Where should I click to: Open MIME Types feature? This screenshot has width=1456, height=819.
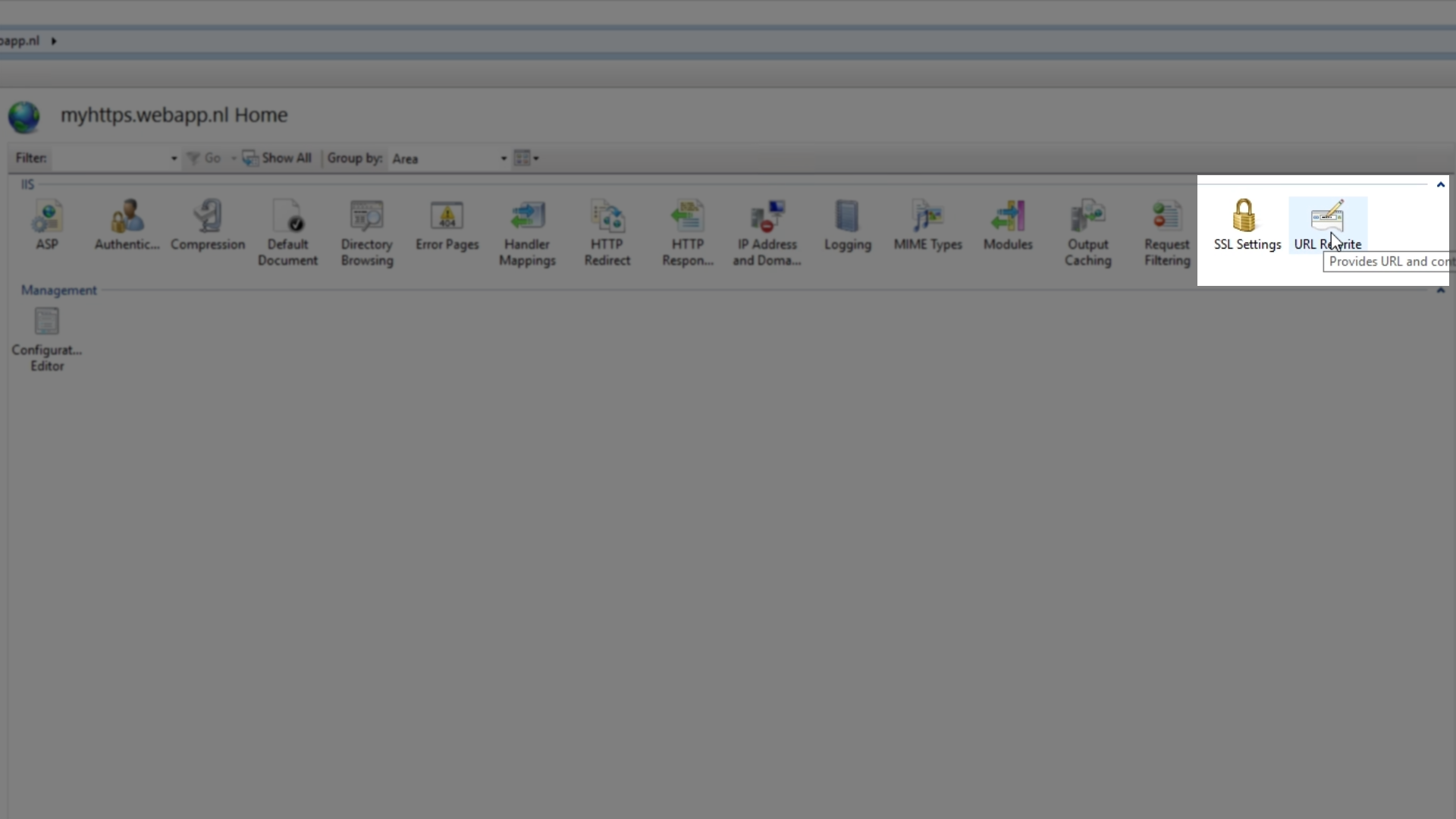927,224
